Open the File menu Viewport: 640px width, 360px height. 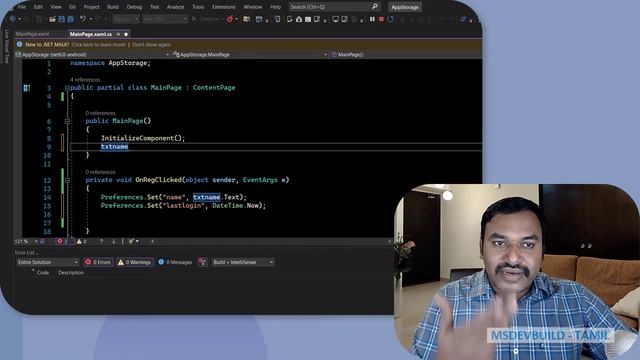tap(22, 7)
